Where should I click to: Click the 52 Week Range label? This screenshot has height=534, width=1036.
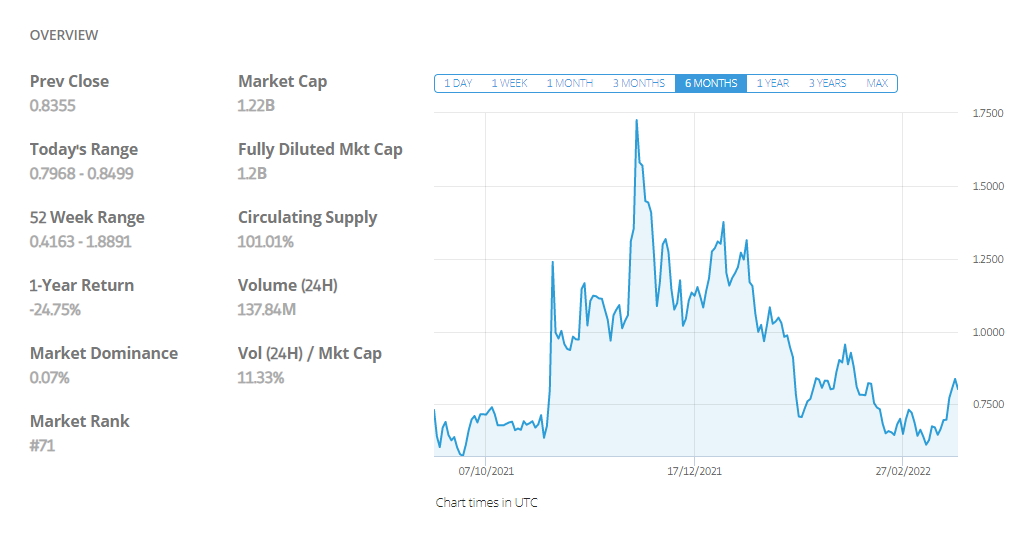[x=87, y=217]
